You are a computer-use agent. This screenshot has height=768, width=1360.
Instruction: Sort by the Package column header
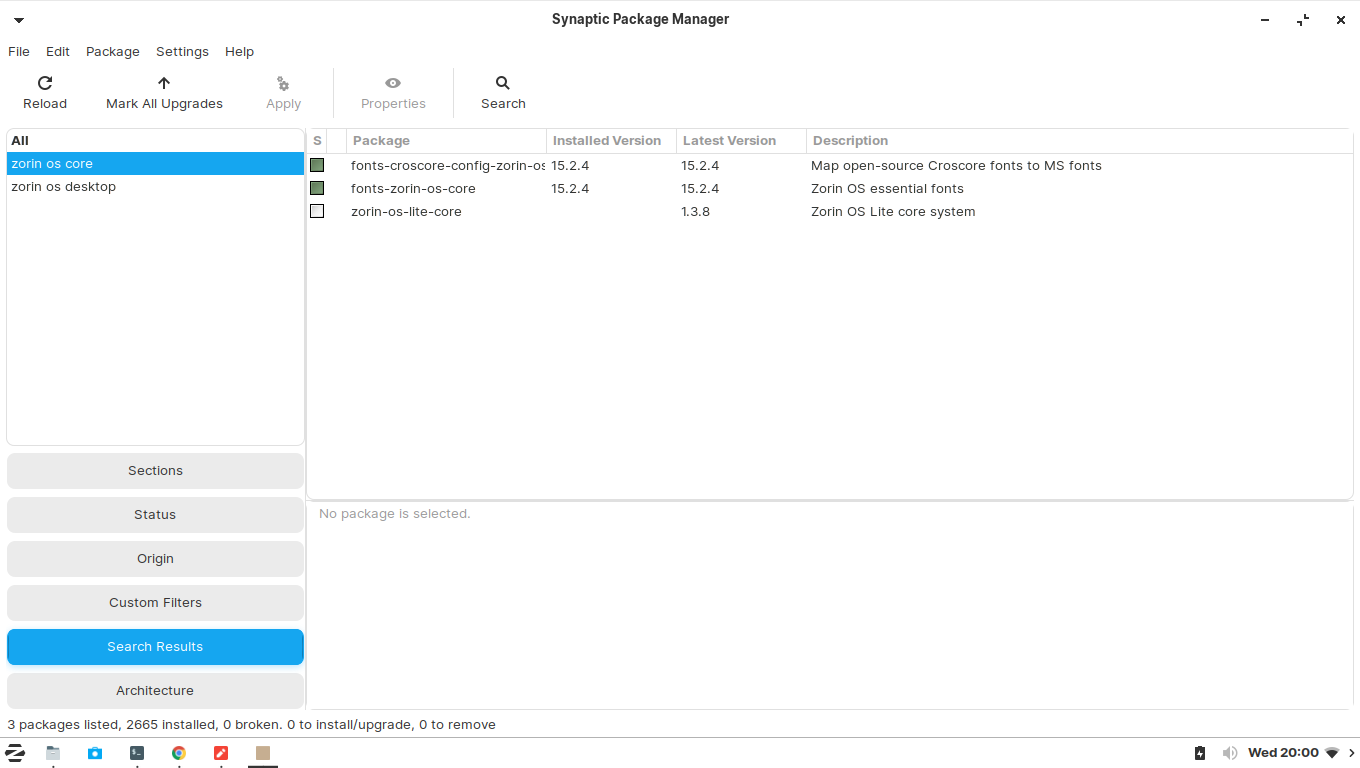click(x=446, y=141)
